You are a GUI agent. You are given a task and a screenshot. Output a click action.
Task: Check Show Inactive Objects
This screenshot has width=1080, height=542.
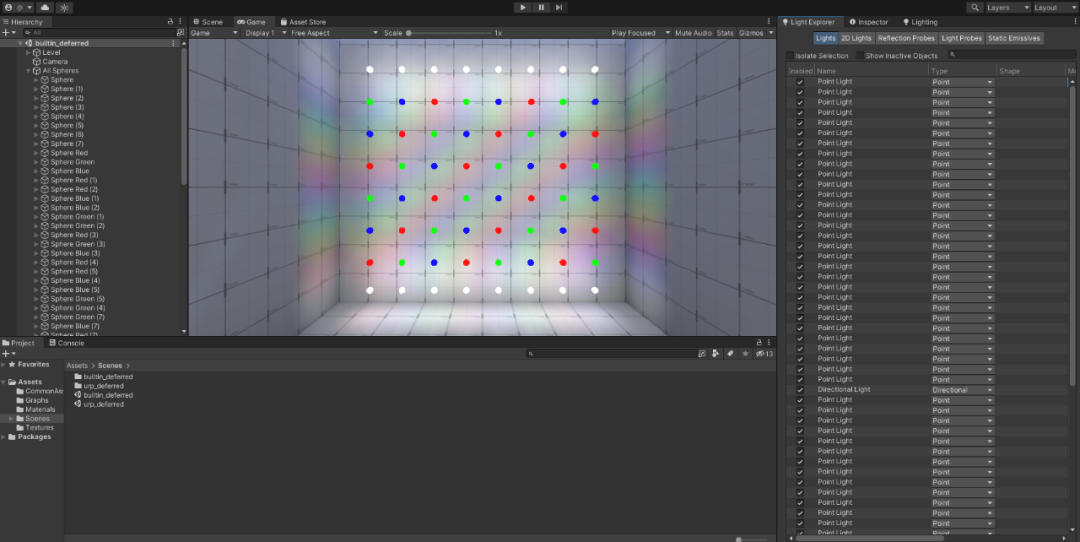click(x=858, y=56)
